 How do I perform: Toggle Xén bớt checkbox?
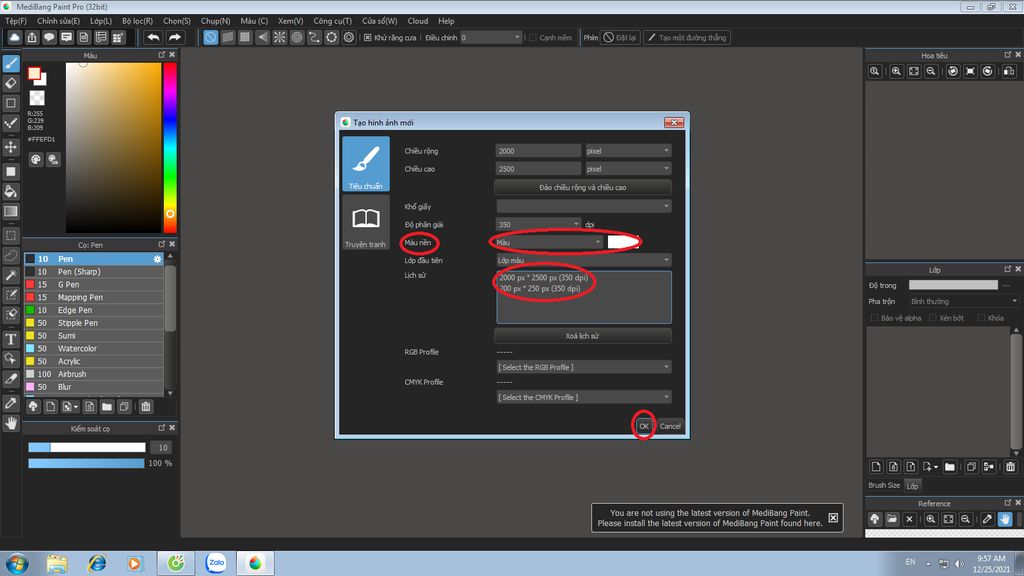click(933, 318)
